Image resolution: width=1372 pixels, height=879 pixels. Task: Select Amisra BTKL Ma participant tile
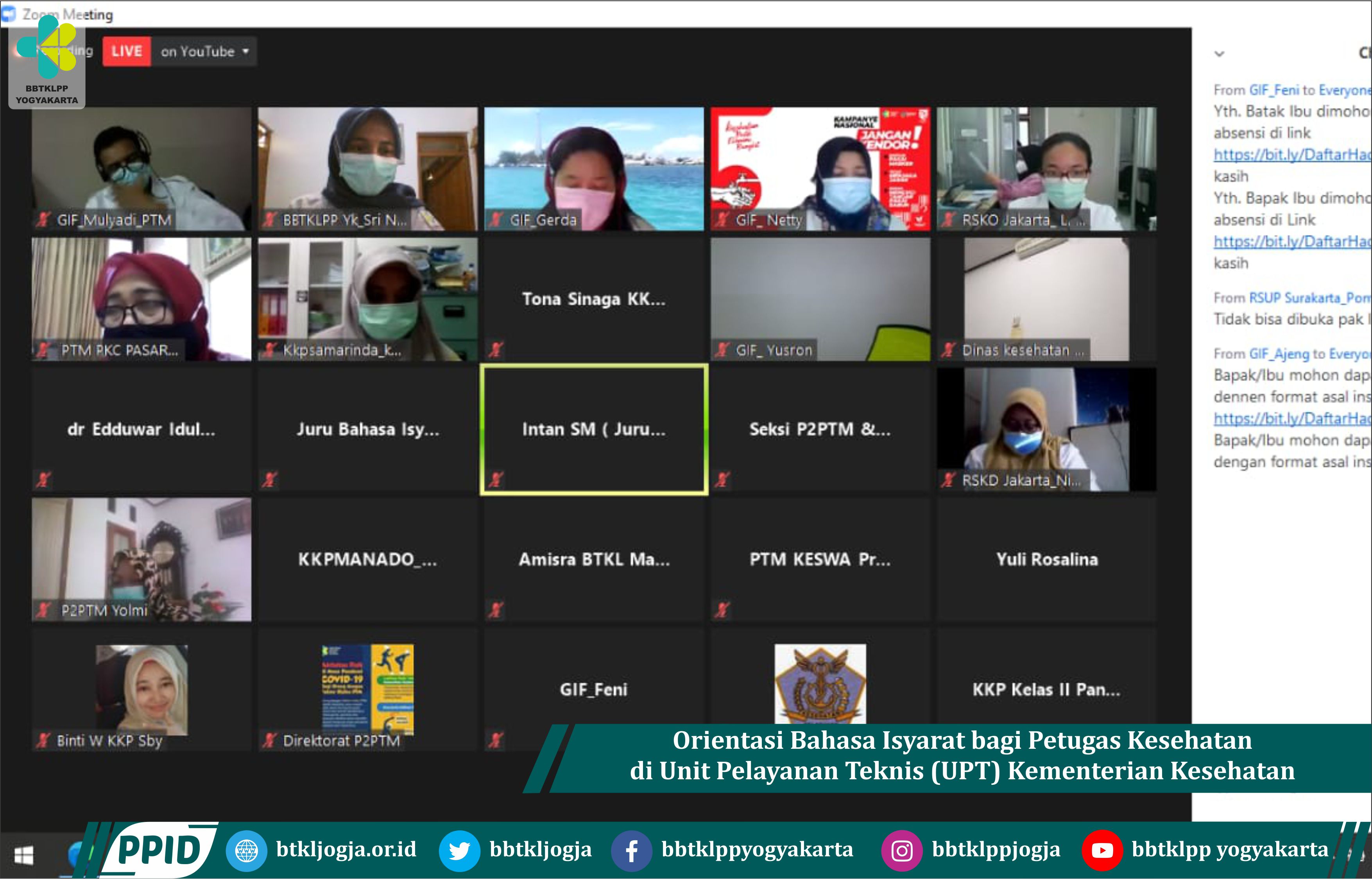(594, 560)
